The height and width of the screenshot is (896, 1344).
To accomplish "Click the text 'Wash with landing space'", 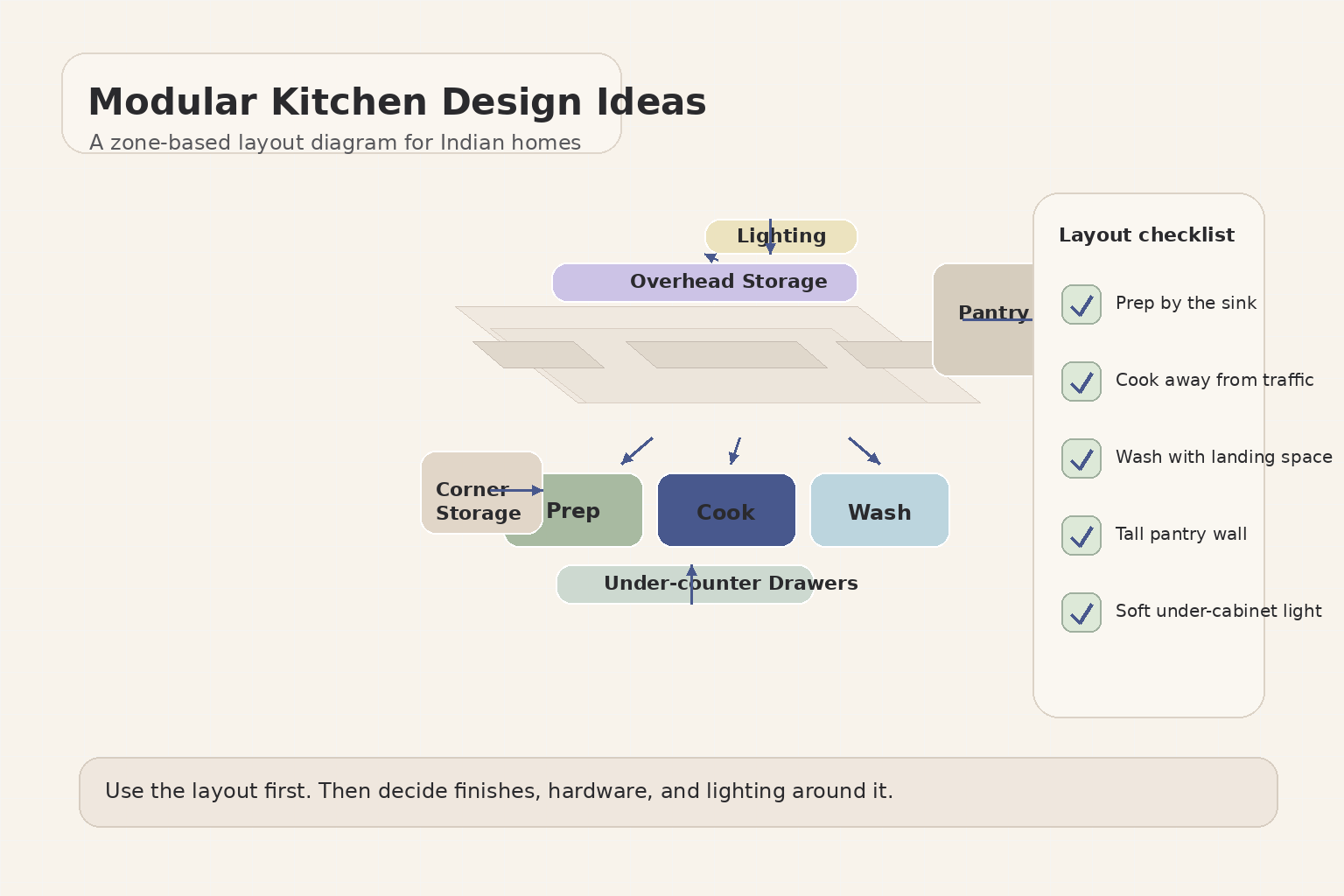I will 1224,457.
